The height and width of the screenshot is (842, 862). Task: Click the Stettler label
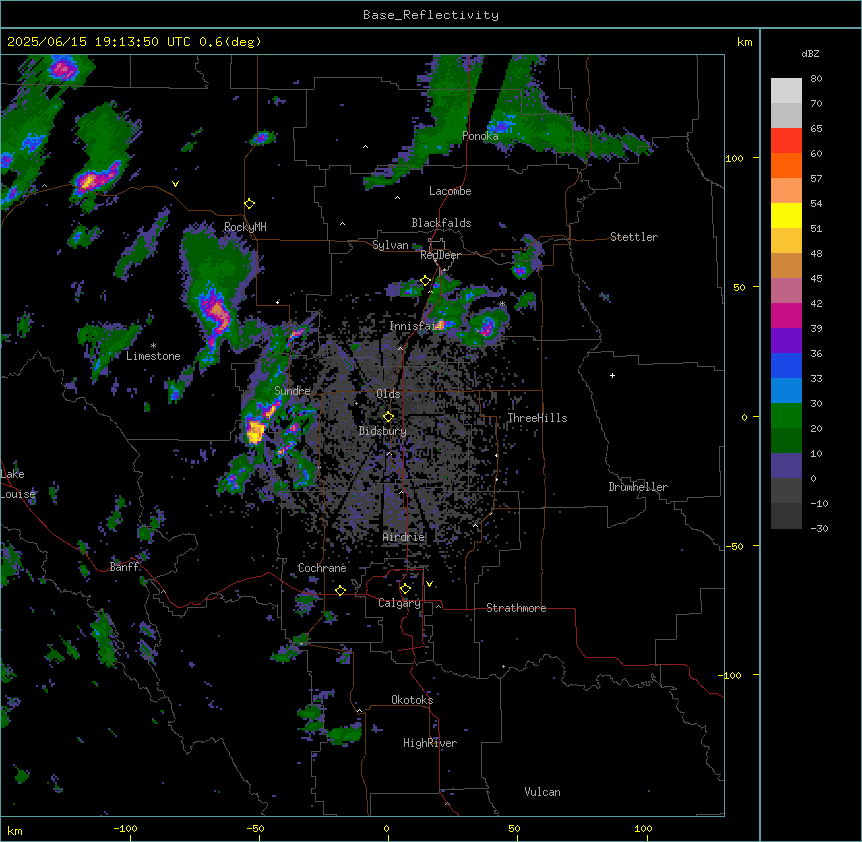pos(634,237)
